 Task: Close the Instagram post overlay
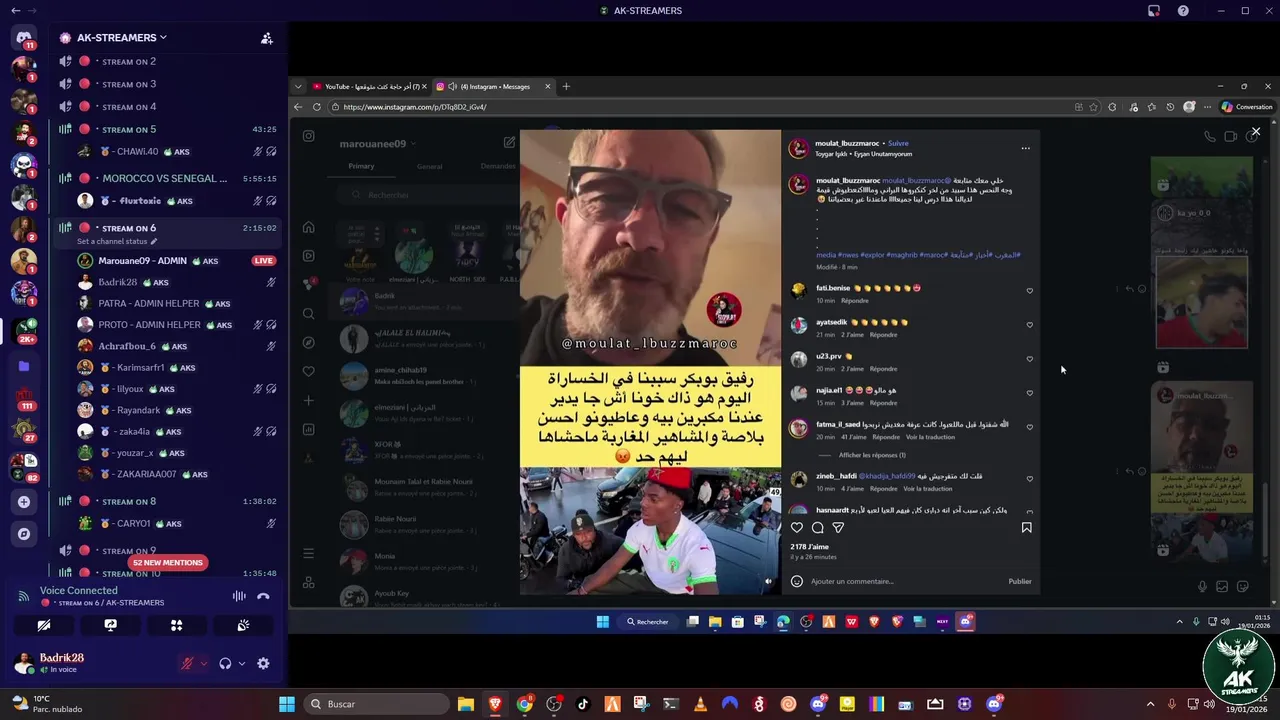1256,131
